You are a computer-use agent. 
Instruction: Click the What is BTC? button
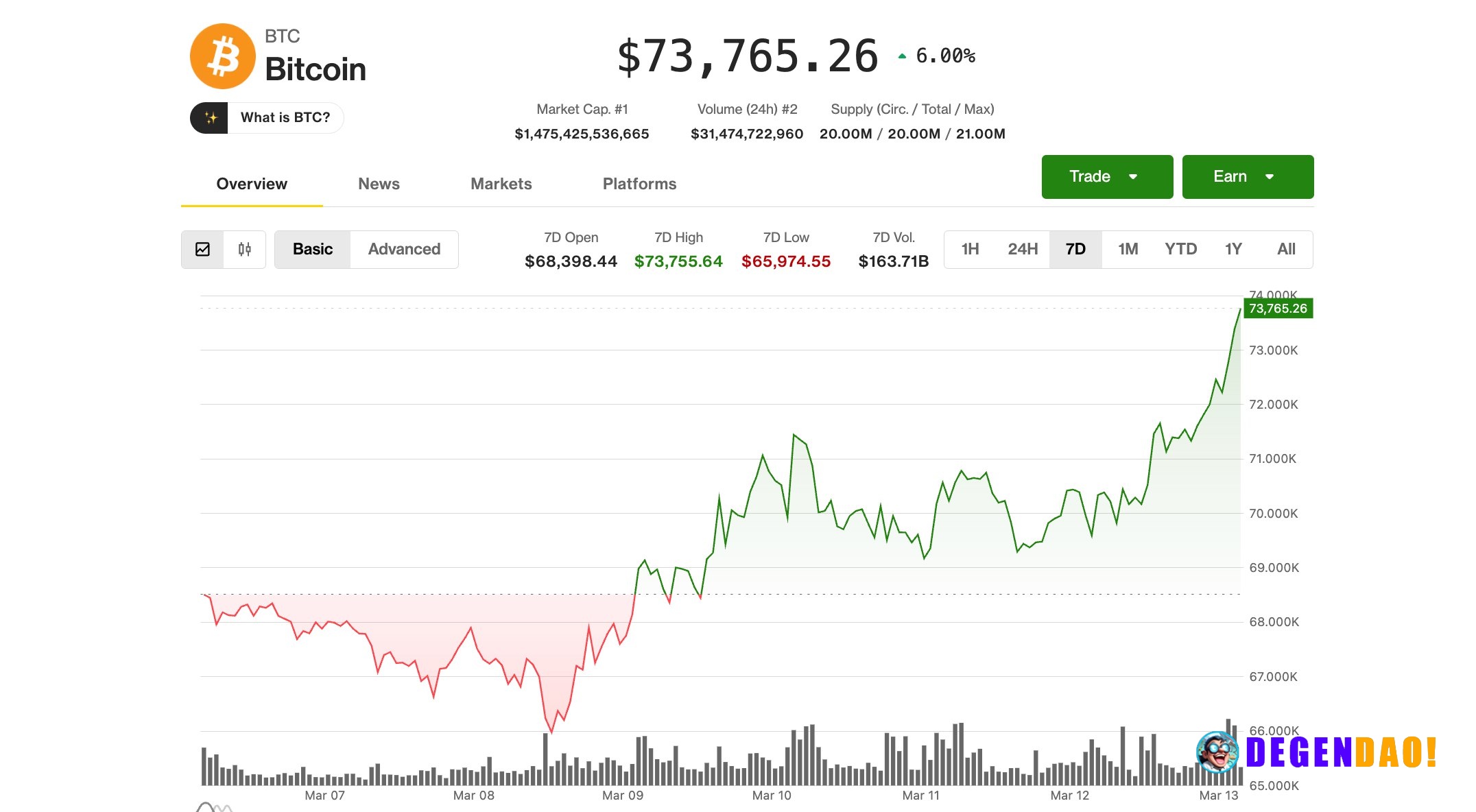coord(285,117)
